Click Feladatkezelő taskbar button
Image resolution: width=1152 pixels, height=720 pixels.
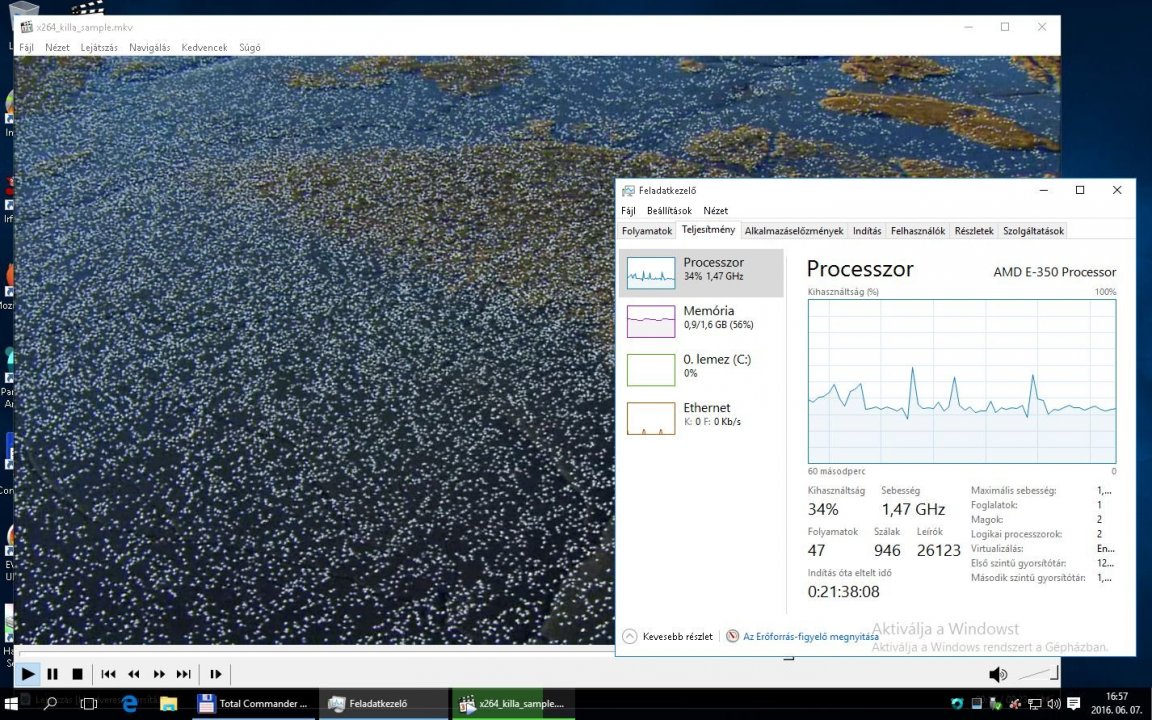coord(382,704)
